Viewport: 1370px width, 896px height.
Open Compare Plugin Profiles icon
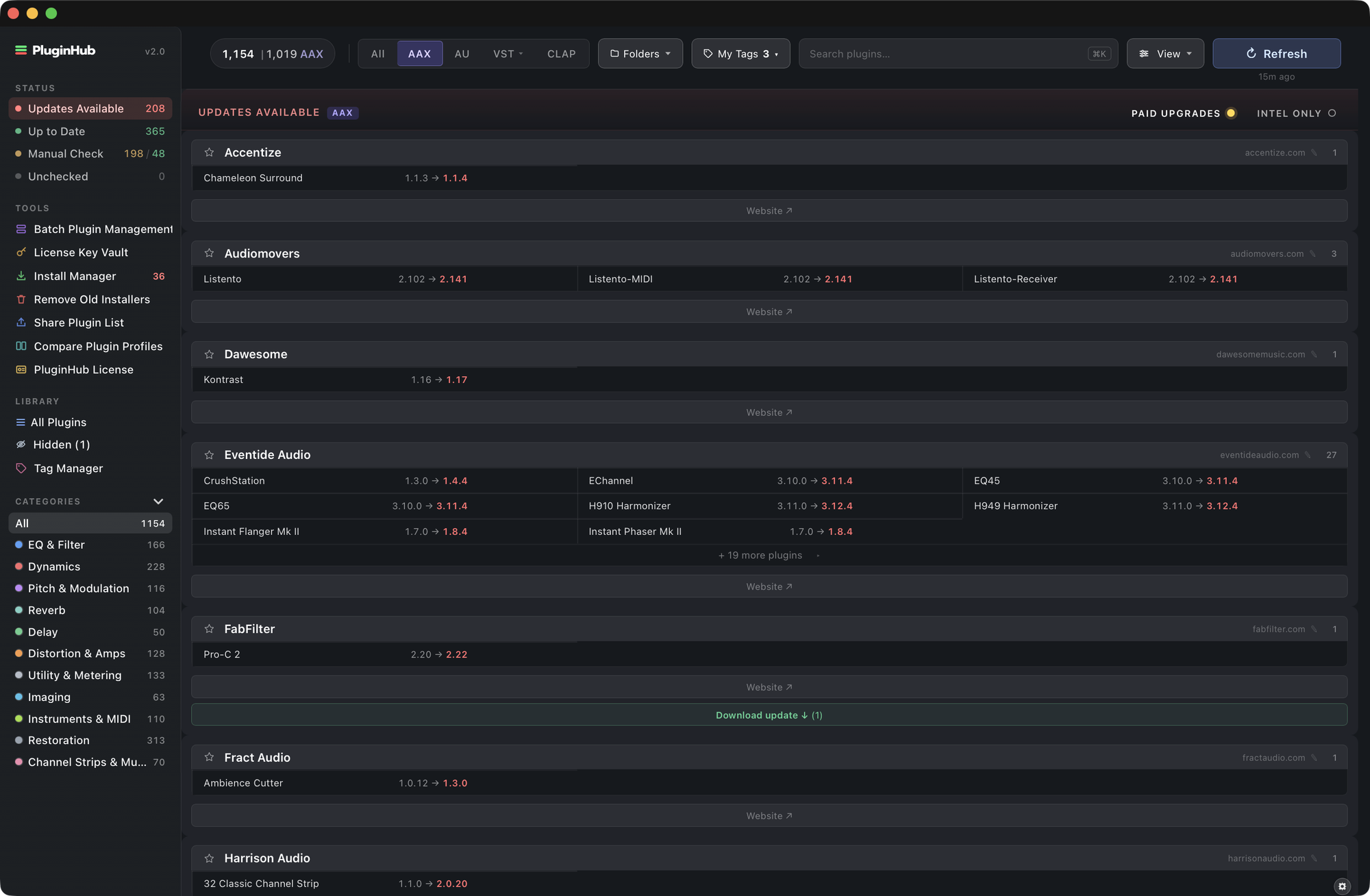[x=21, y=346]
